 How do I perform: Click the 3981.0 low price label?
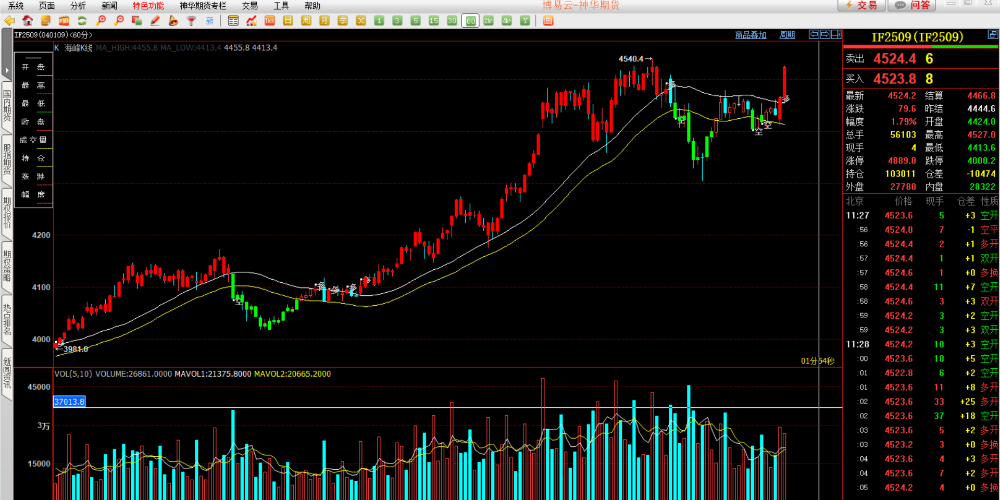(x=76, y=349)
